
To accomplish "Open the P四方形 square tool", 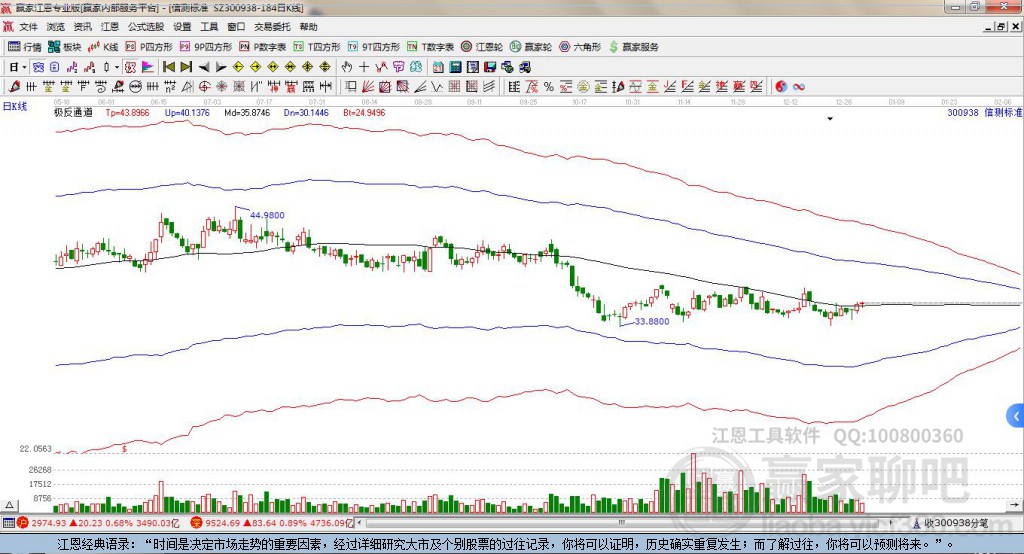I will coord(149,46).
